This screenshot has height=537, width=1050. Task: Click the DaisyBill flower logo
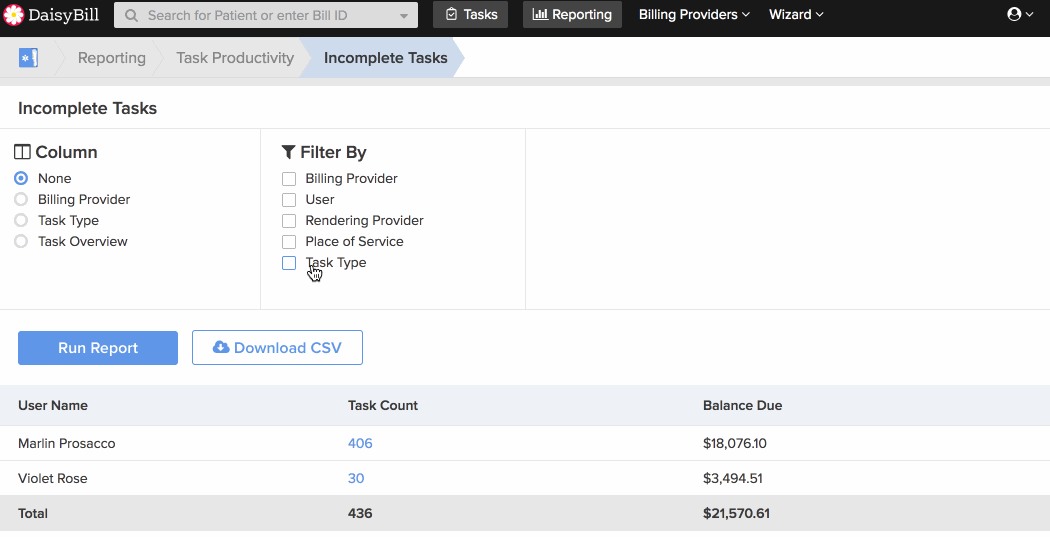pos(15,15)
